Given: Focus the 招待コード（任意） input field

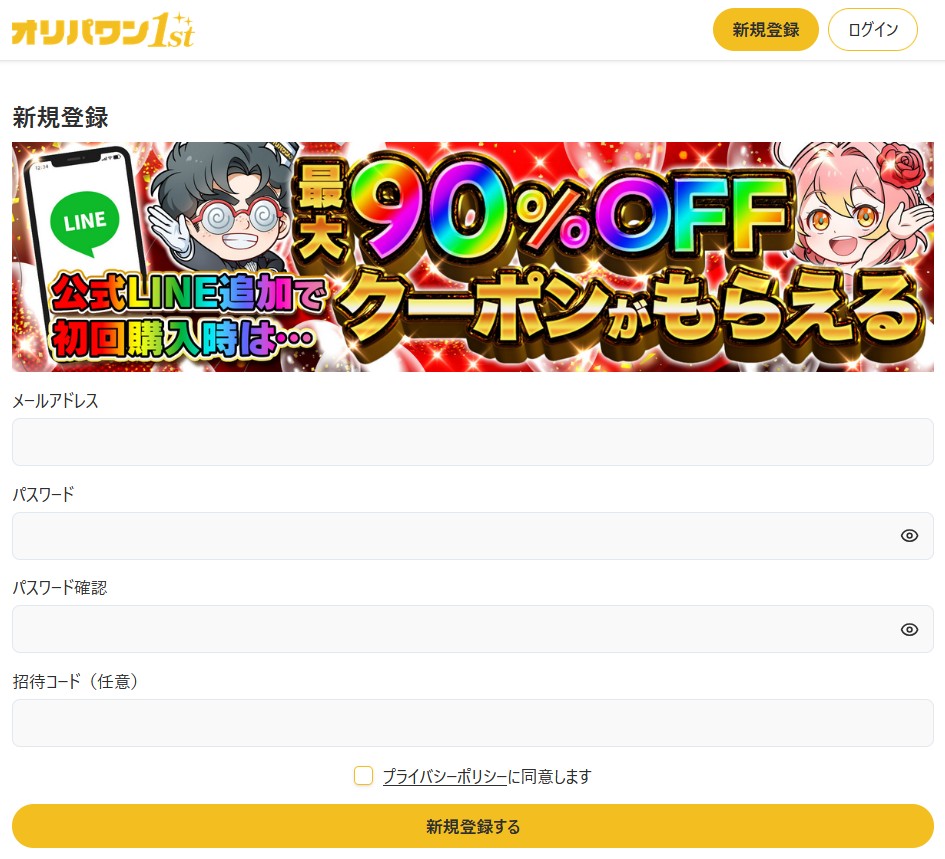Looking at the screenshot, I should pyautogui.click(x=472, y=723).
